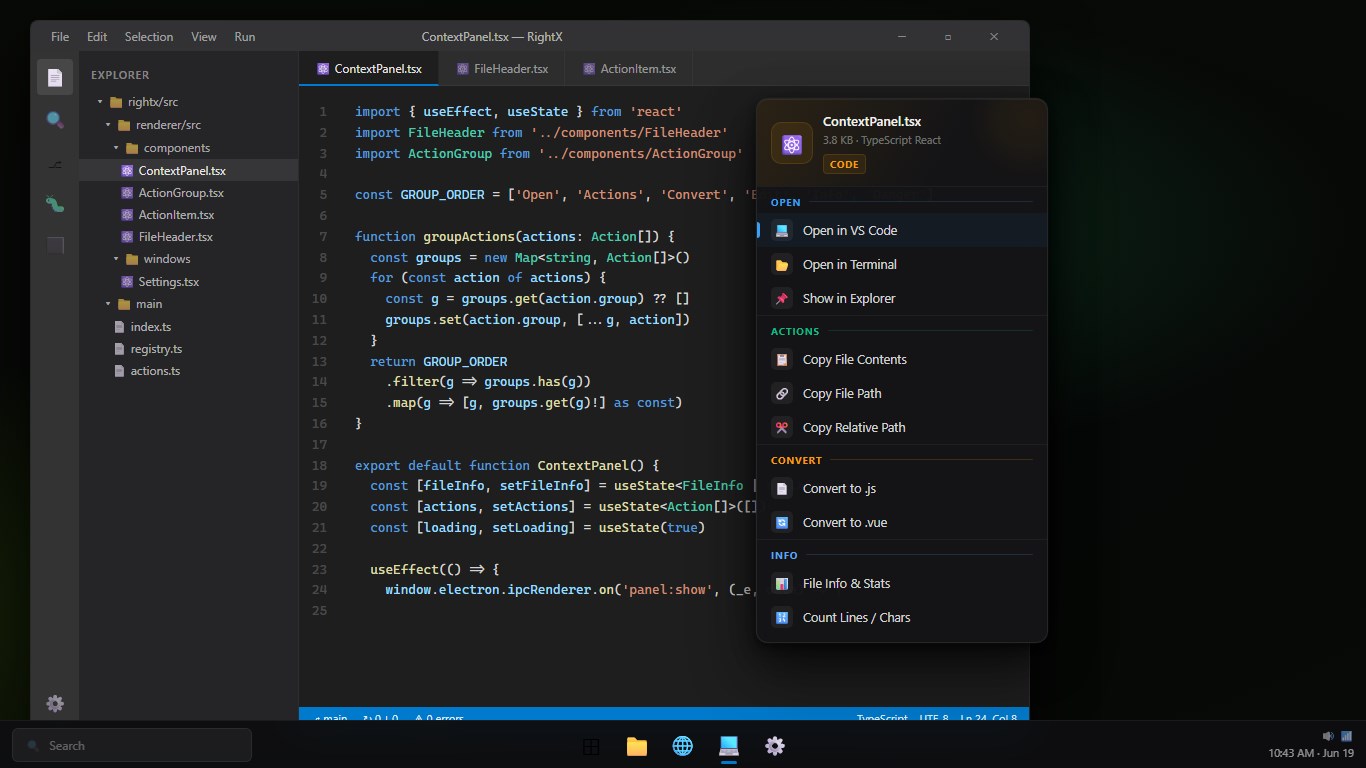Click the UTF-8 encoding in status bar

pos(934,718)
